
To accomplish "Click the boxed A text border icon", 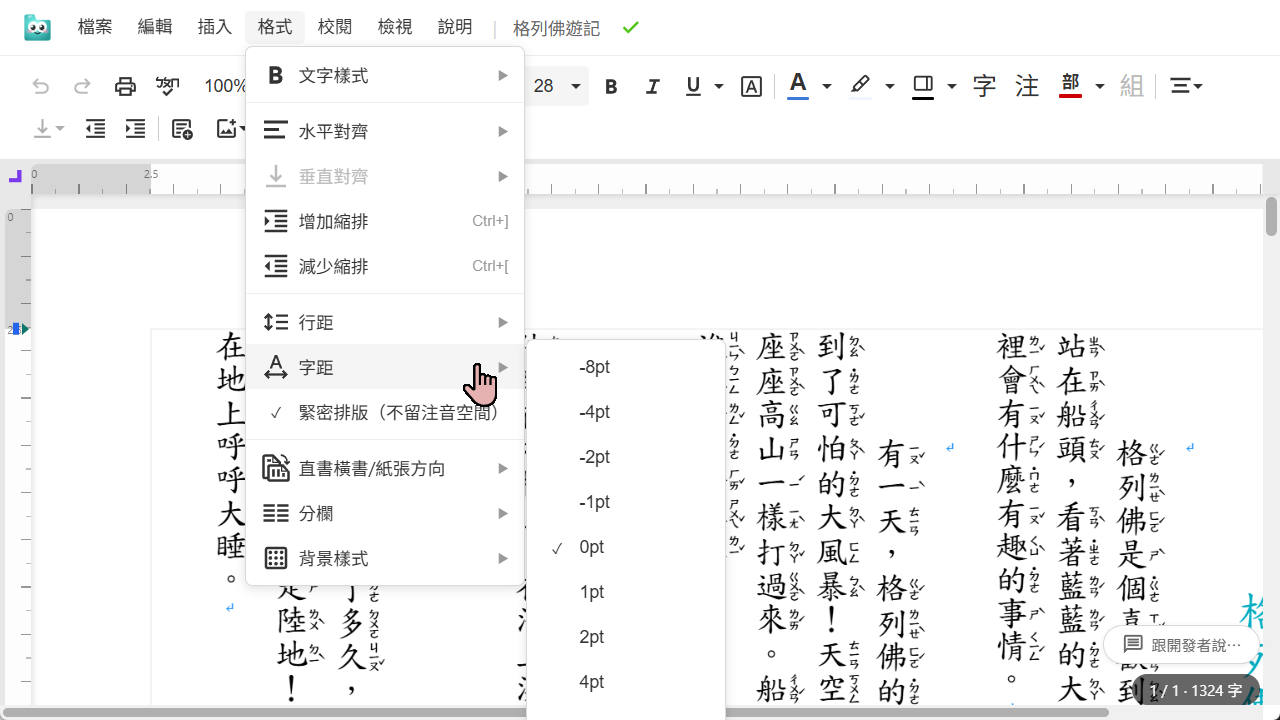I will coord(751,87).
